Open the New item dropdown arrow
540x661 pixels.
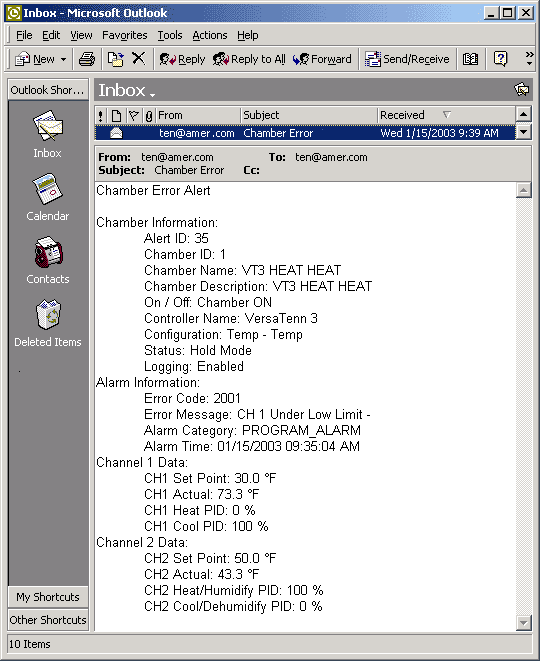point(63,59)
